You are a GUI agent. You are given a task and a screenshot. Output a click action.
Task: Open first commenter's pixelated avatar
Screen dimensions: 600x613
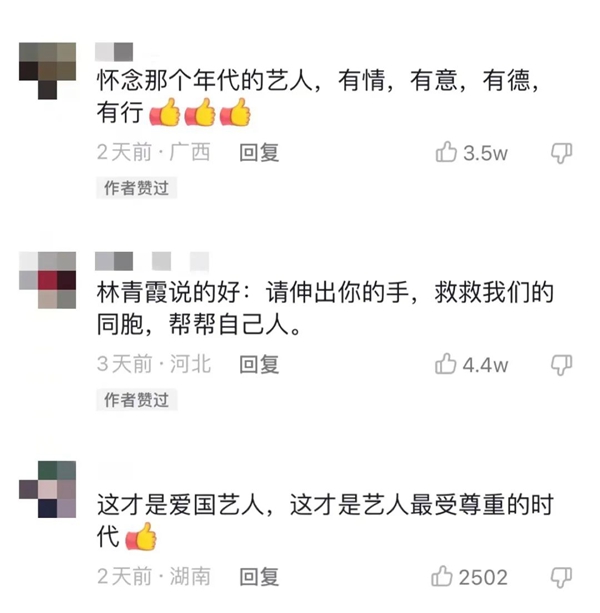point(47,71)
